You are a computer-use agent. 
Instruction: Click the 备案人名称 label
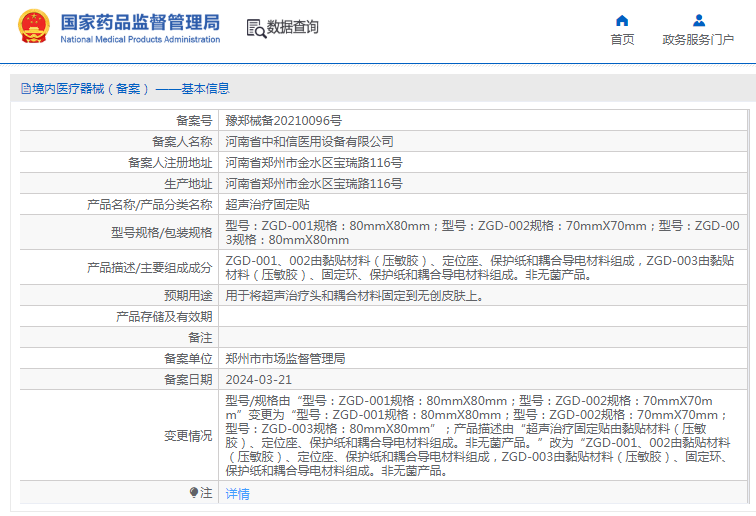182,141
